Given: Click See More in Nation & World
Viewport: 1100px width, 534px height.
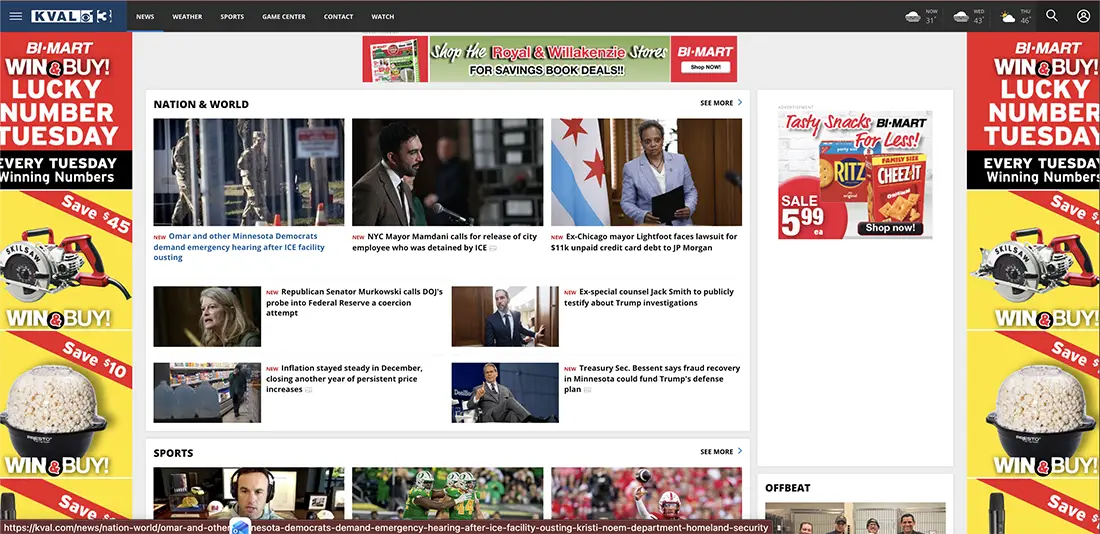Looking at the screenshot, I should coord(716,103).
